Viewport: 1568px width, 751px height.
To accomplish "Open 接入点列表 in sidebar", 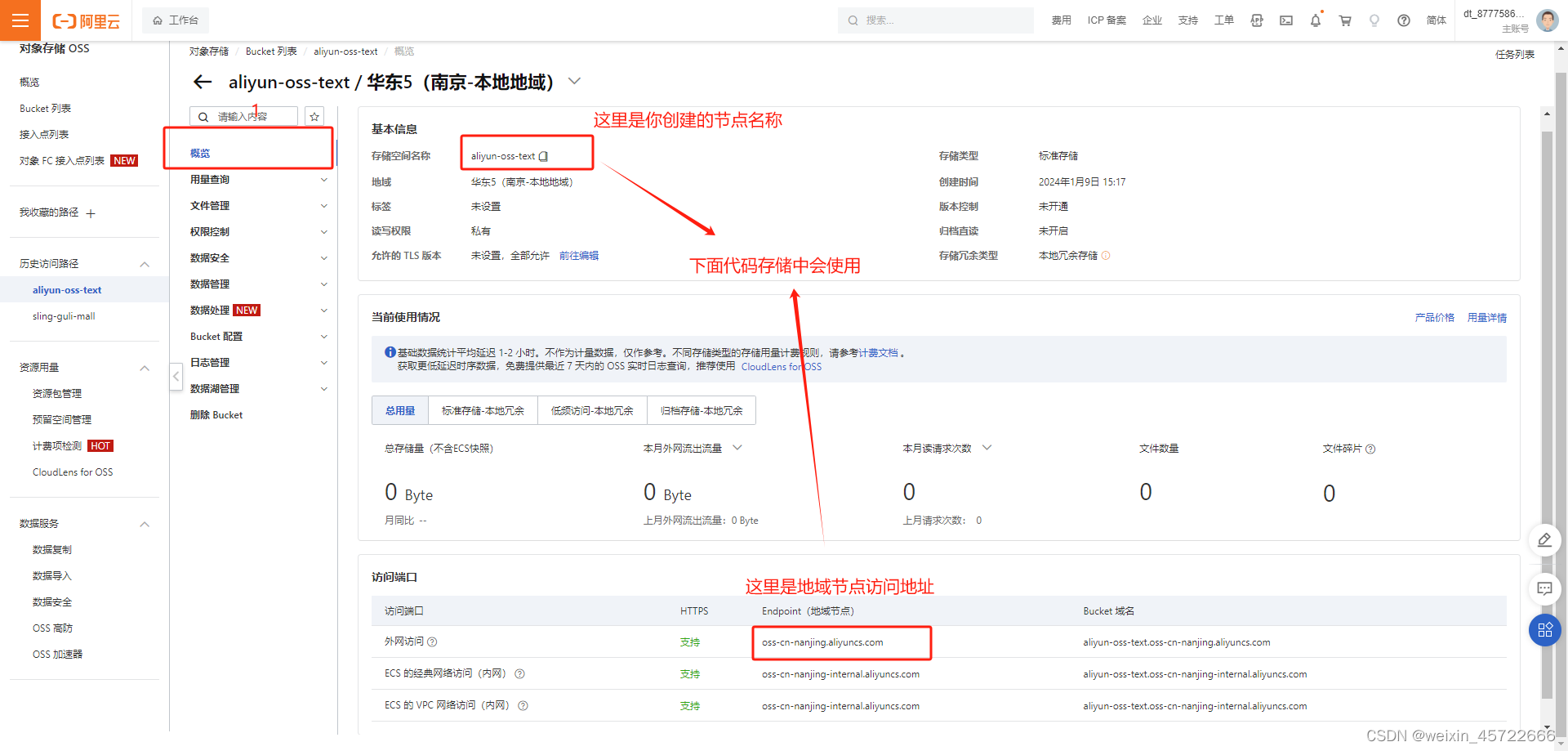I will pyautogui.click(x=44, y=135).
